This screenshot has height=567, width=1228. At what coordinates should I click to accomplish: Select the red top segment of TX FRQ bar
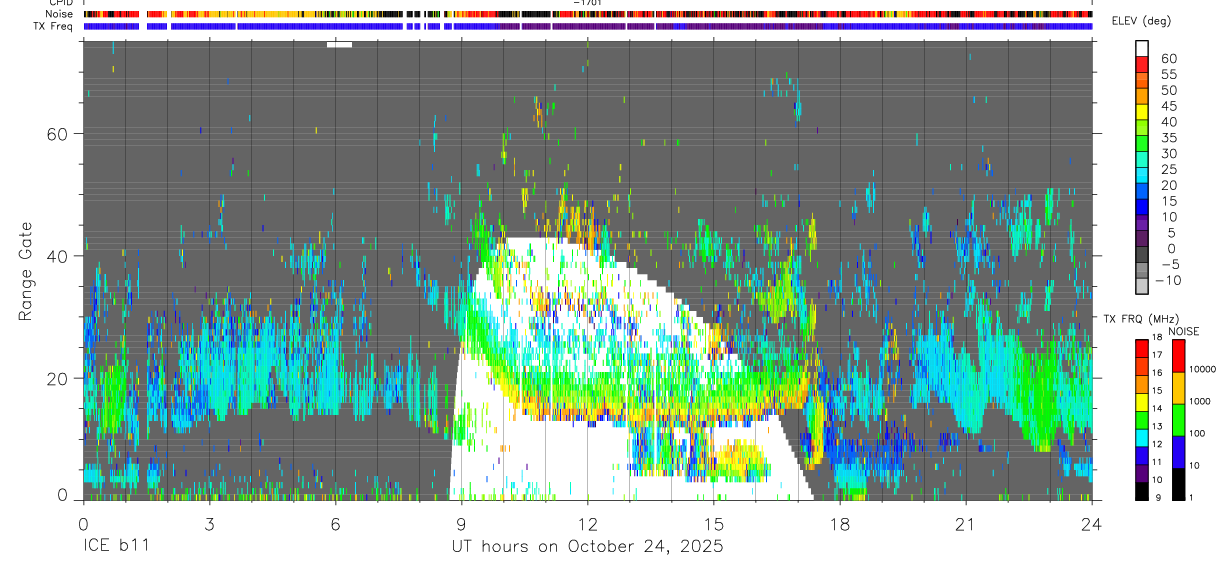1141,349
